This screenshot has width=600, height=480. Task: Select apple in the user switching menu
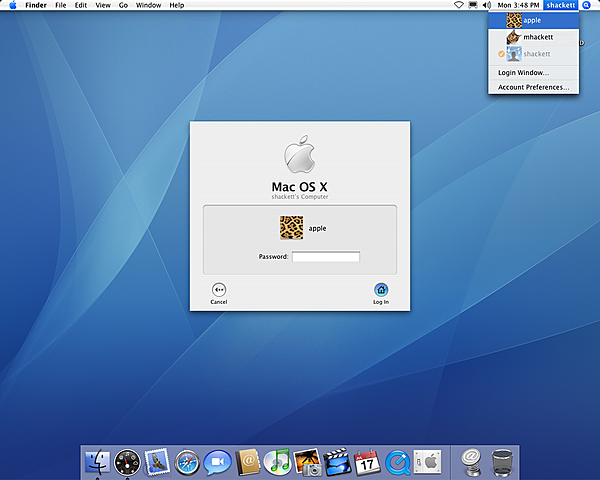point(533,20)
